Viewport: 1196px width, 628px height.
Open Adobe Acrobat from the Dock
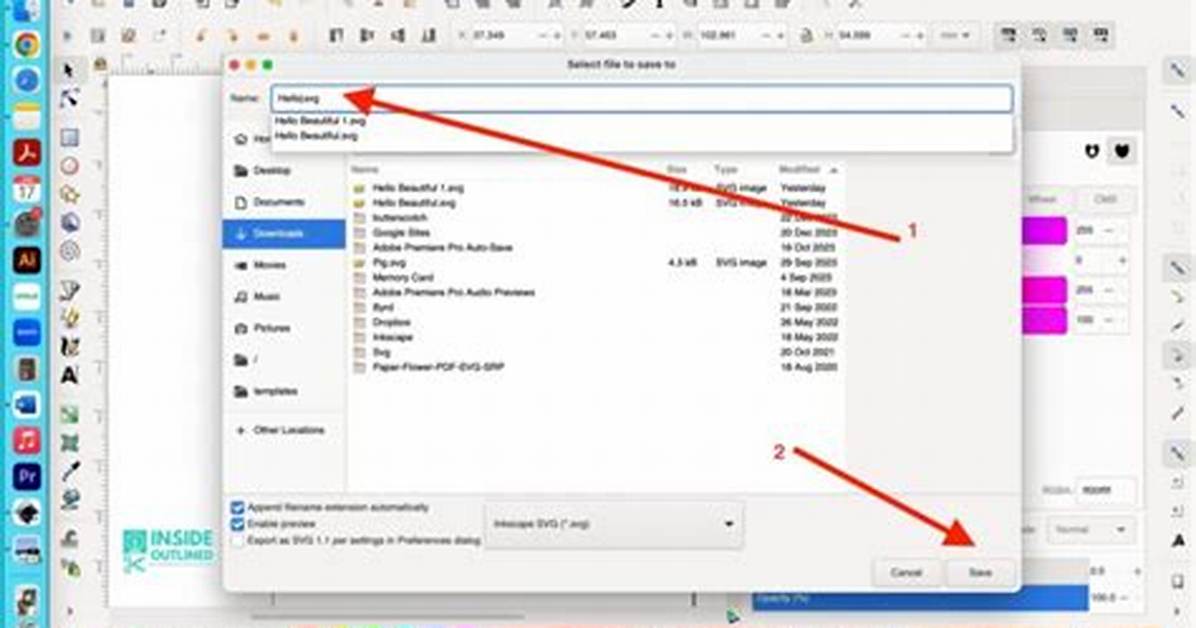[x=27, y=153]
